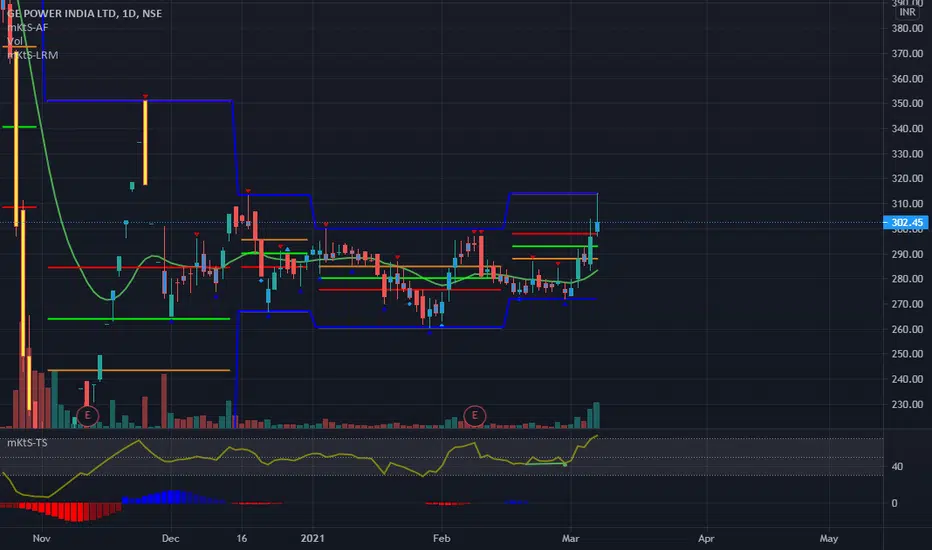Click the Nov label on time axis
This screenshot has width=932, height=550.
coord(41,538)
